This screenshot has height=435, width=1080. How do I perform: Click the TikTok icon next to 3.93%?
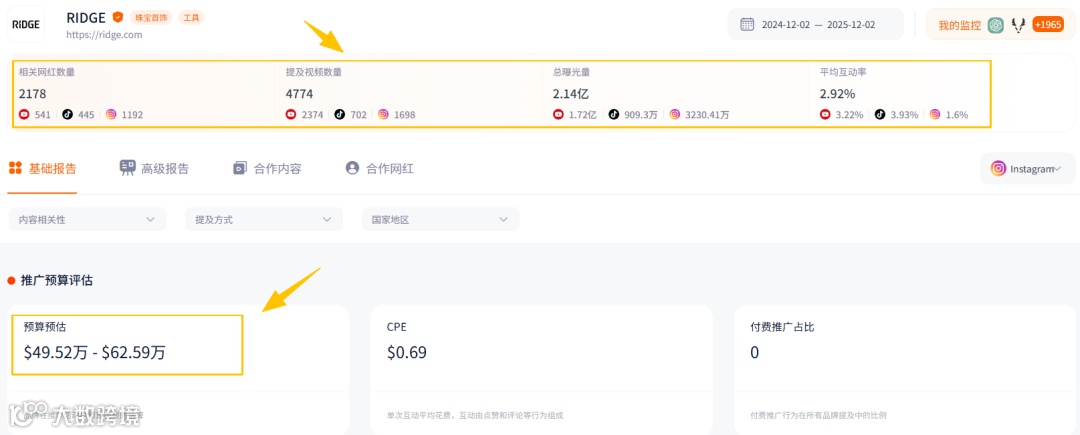click(x=880, y=115)
